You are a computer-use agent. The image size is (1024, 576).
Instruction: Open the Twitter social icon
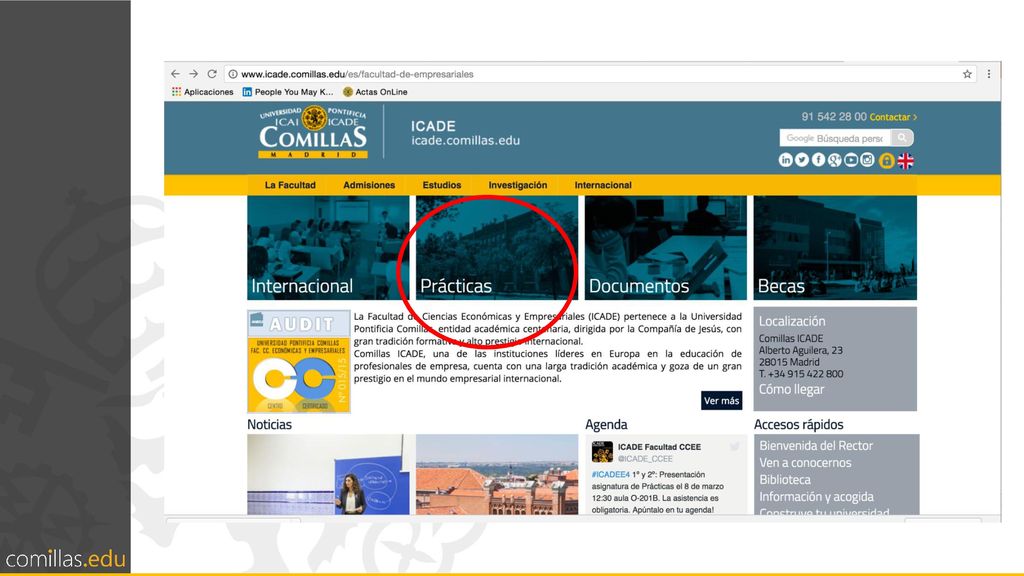802,160
